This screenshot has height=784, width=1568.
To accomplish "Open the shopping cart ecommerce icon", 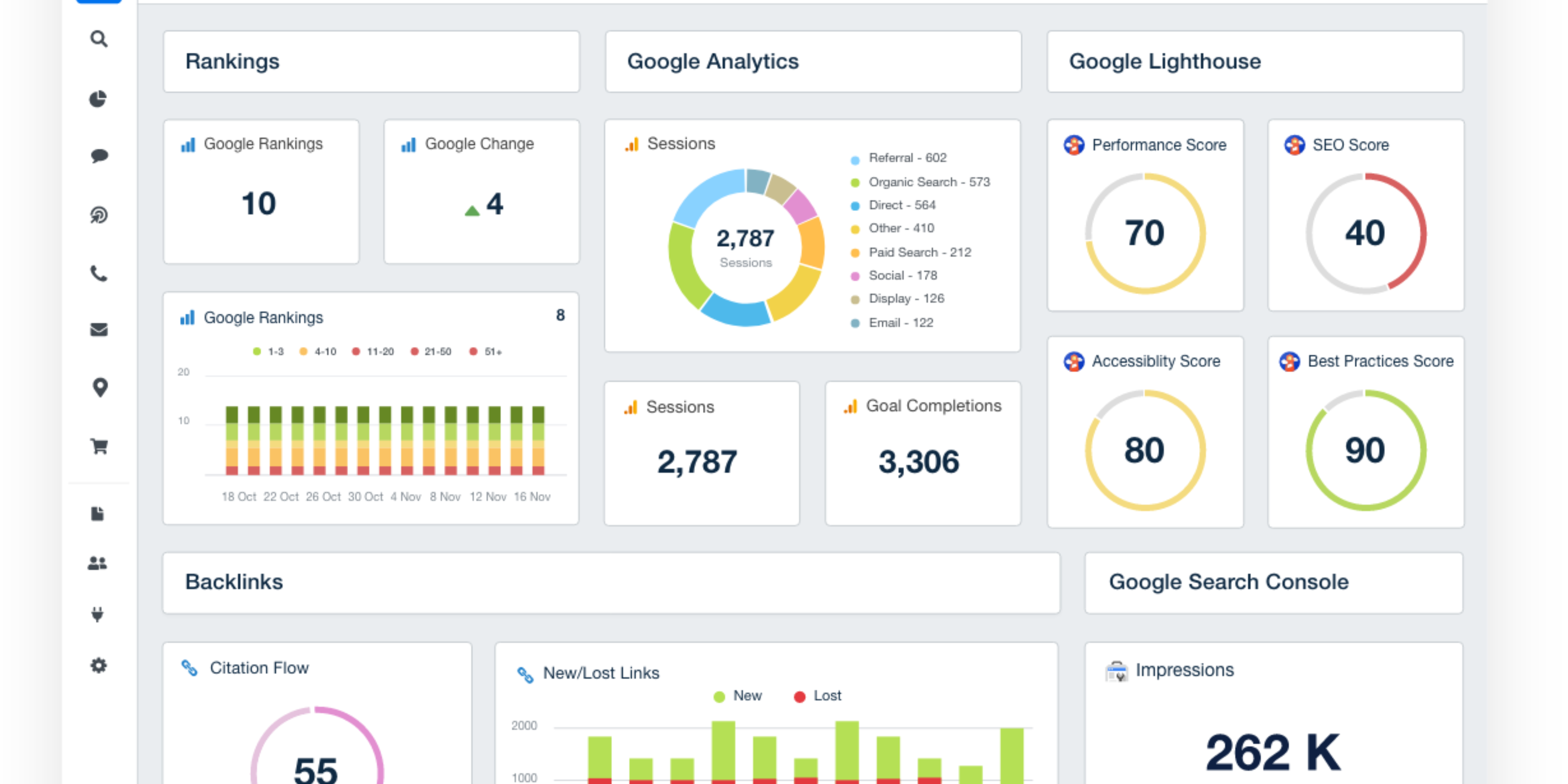I will pos(99,446).
